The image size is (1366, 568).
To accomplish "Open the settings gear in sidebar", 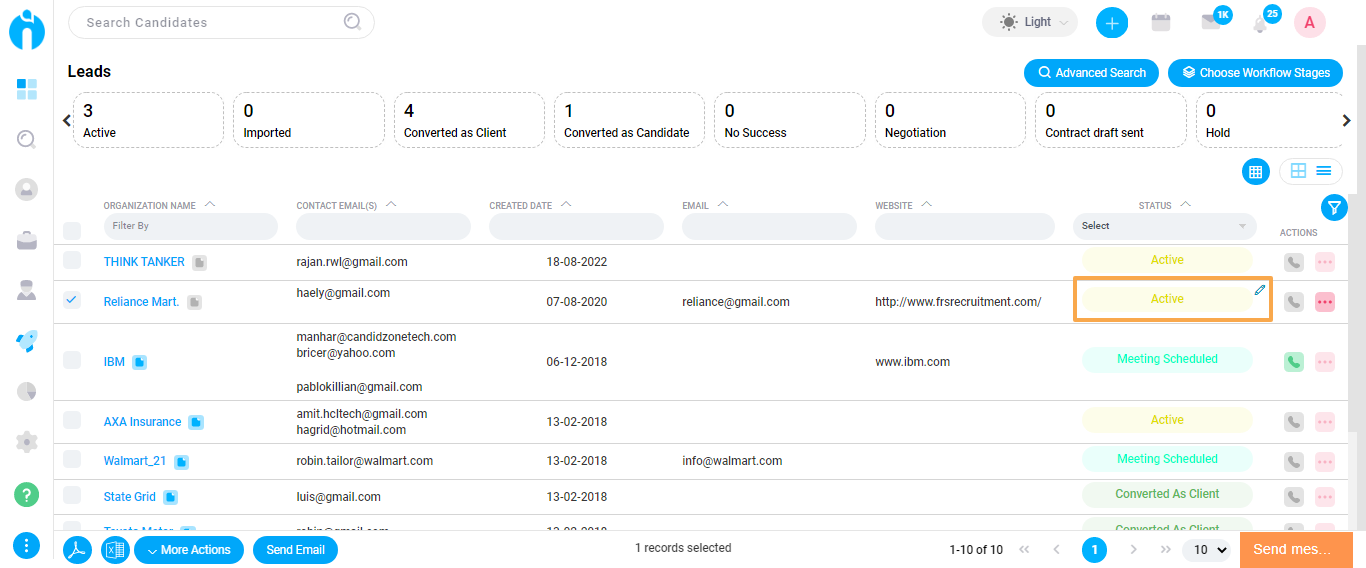I will point(27,442).
